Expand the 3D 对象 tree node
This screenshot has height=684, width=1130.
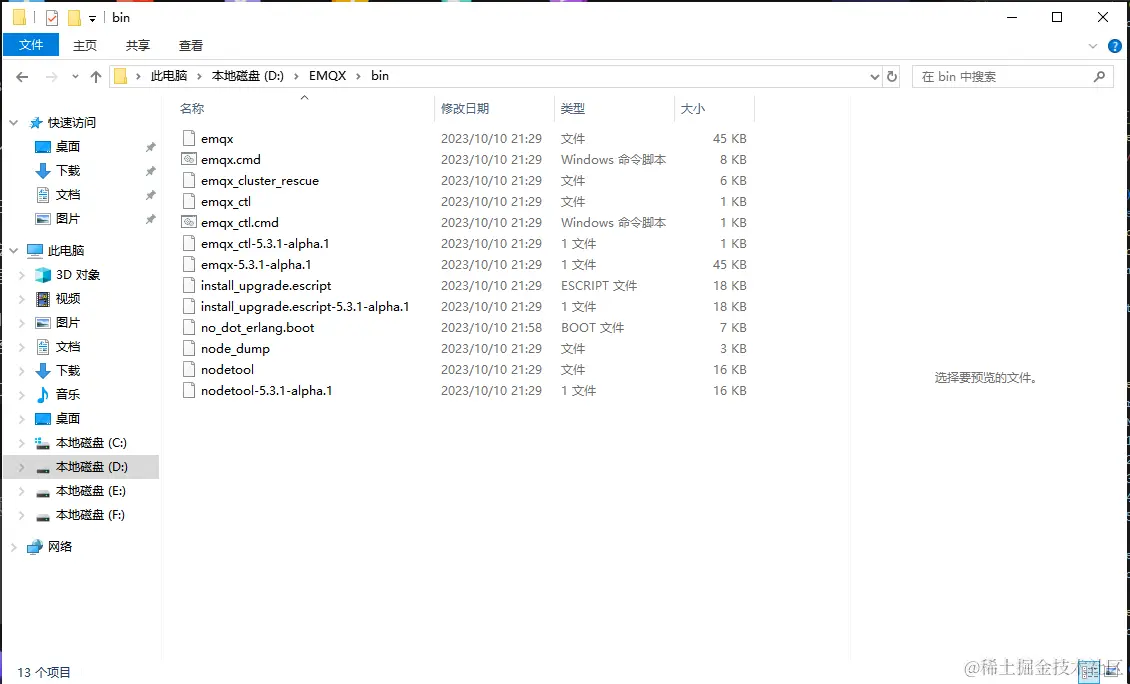pyautogui.click(x=22, y=275)
